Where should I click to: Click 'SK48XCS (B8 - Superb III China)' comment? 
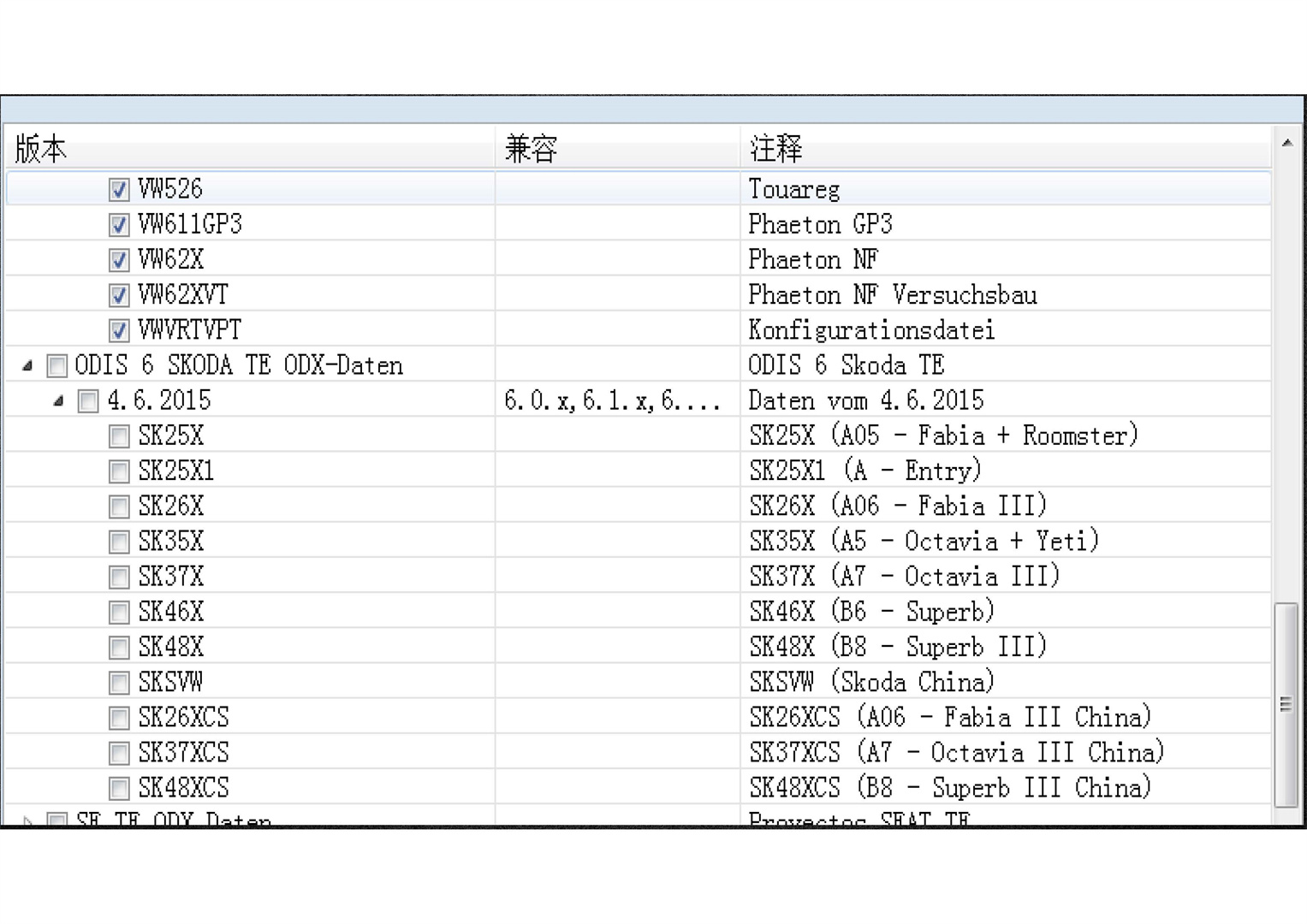[x=951, y=787]
